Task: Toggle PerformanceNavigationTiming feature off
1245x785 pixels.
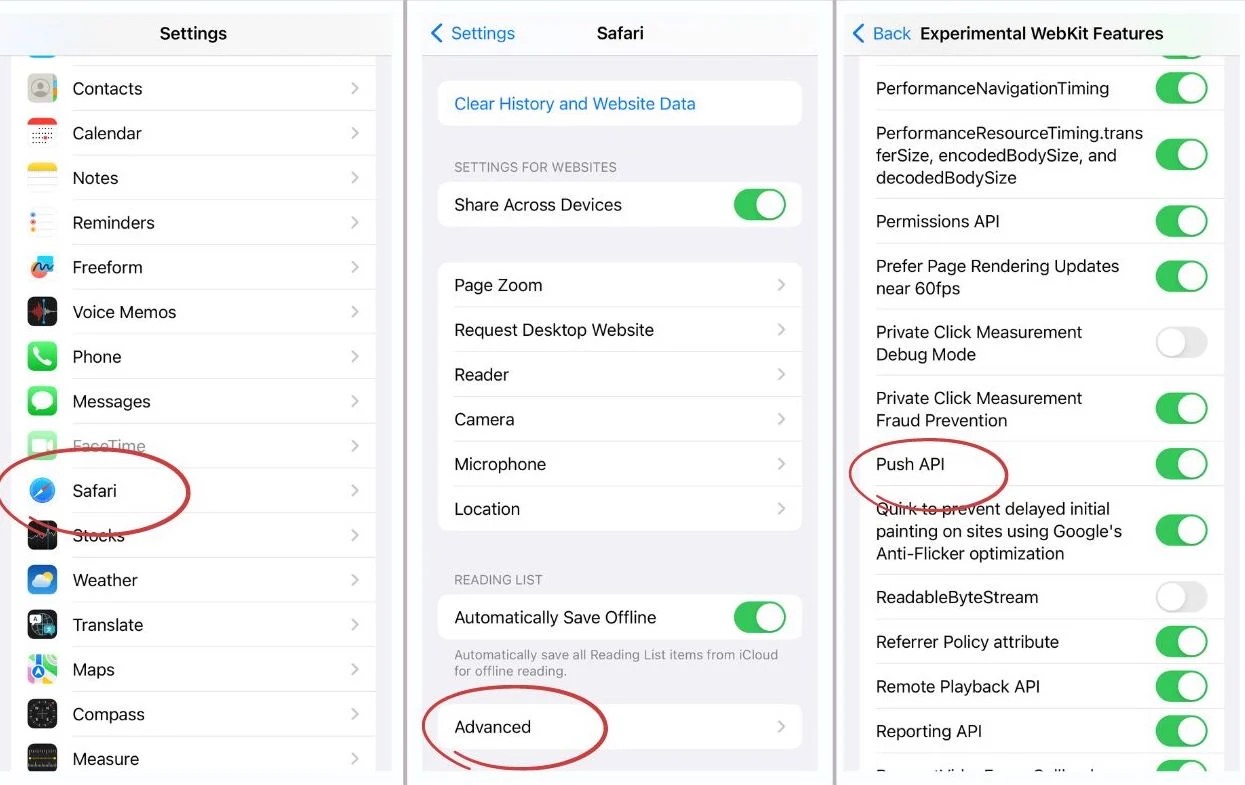Action: pyautogui.click(x=1182, y=88)
